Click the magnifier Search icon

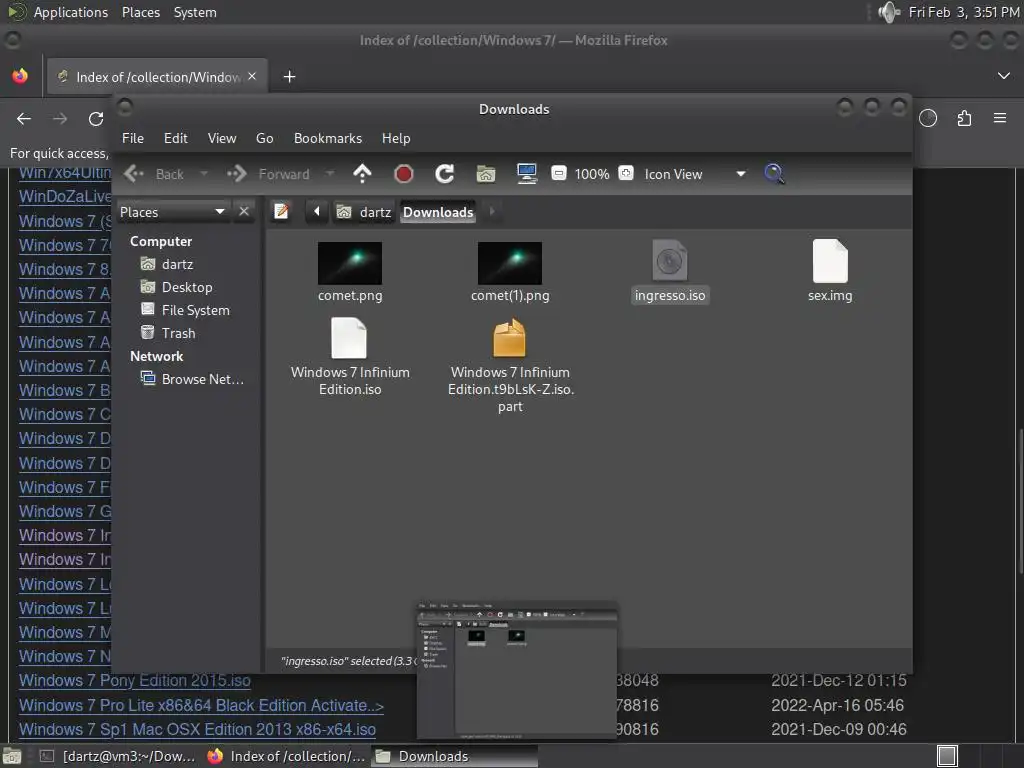[774, 174]
